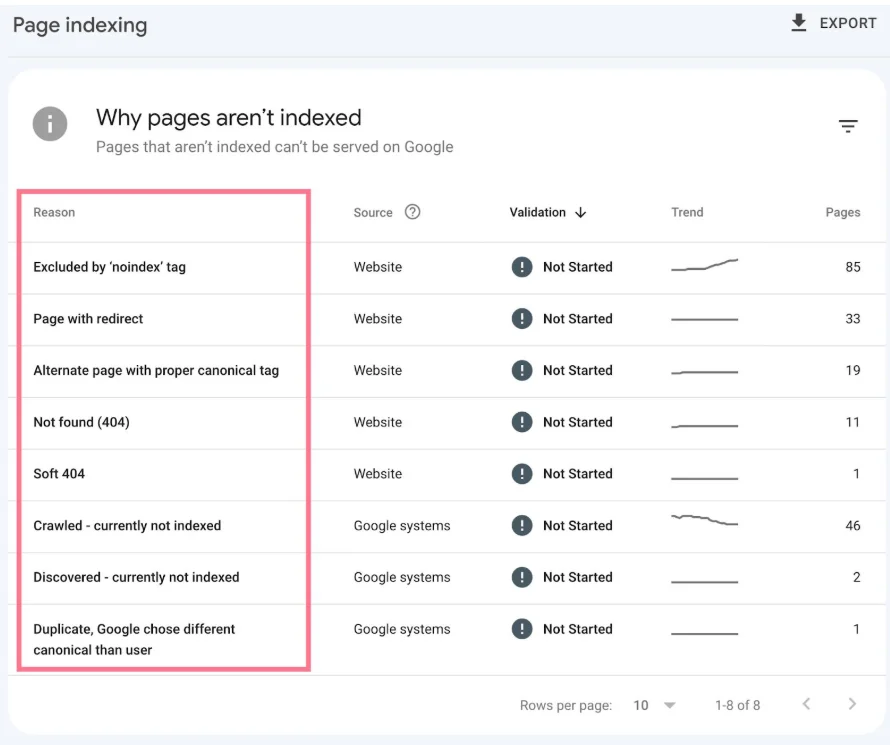Click Not Started text in Soft 404 row

click(x=578, y=473)
